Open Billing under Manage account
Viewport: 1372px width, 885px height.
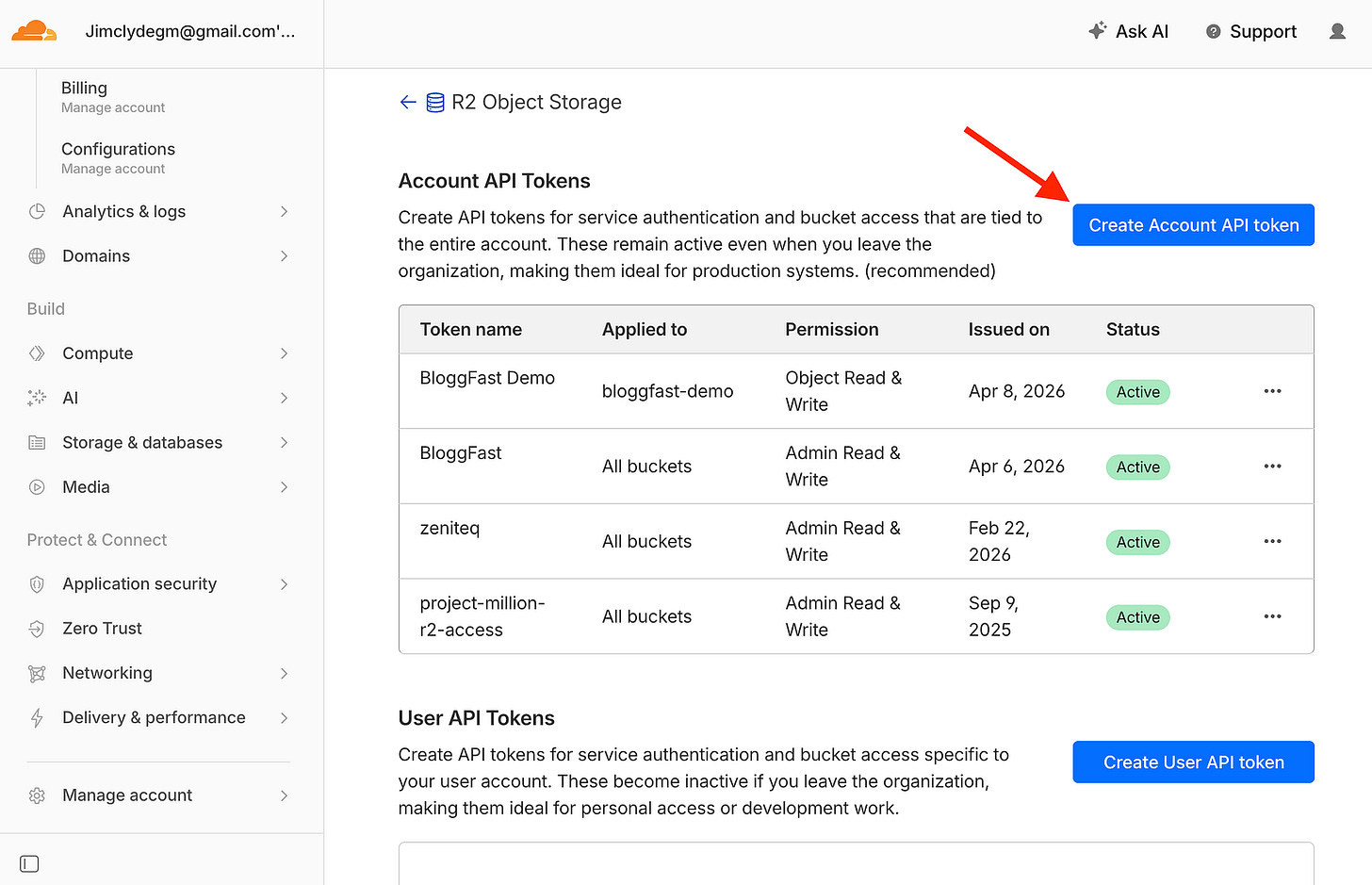point(83,88)
